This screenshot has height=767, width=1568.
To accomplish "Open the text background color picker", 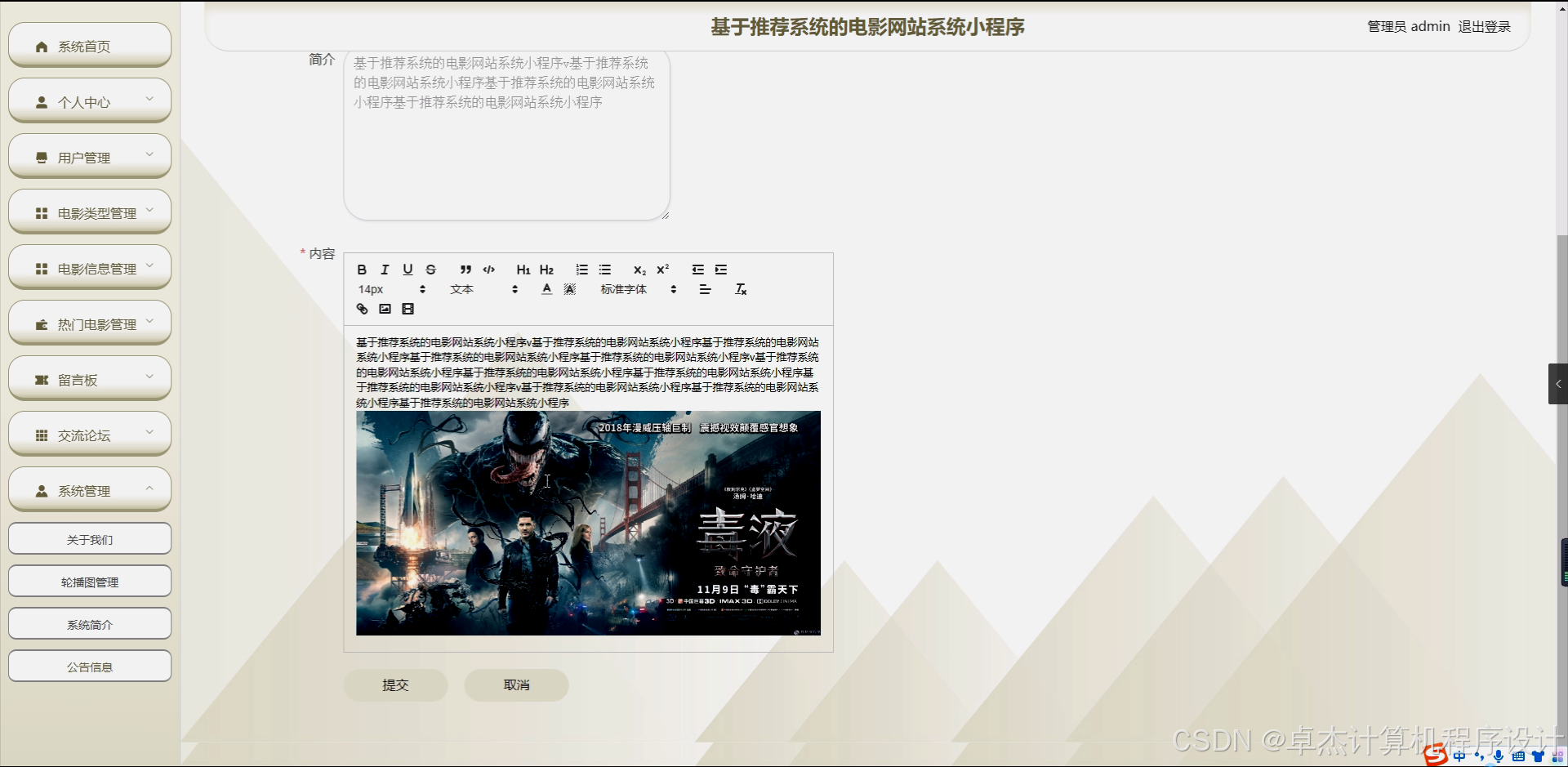I will coord(569,289).
